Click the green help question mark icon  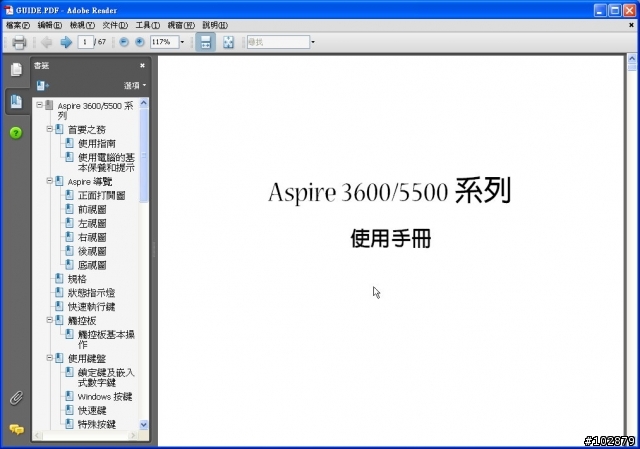pos(16,133)
